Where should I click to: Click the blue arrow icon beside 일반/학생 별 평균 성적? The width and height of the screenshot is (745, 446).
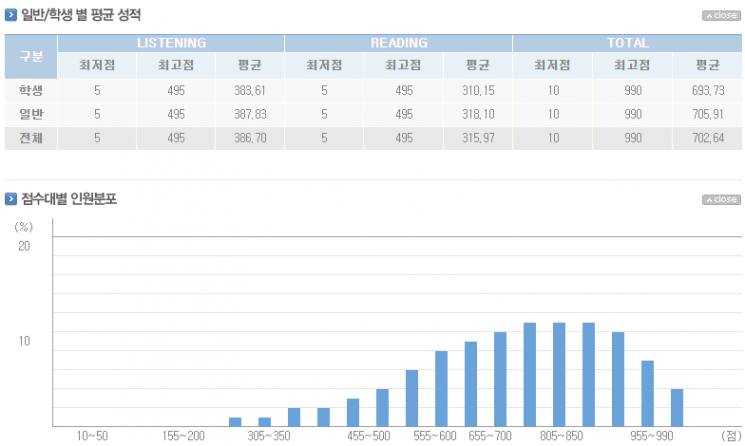10,15
